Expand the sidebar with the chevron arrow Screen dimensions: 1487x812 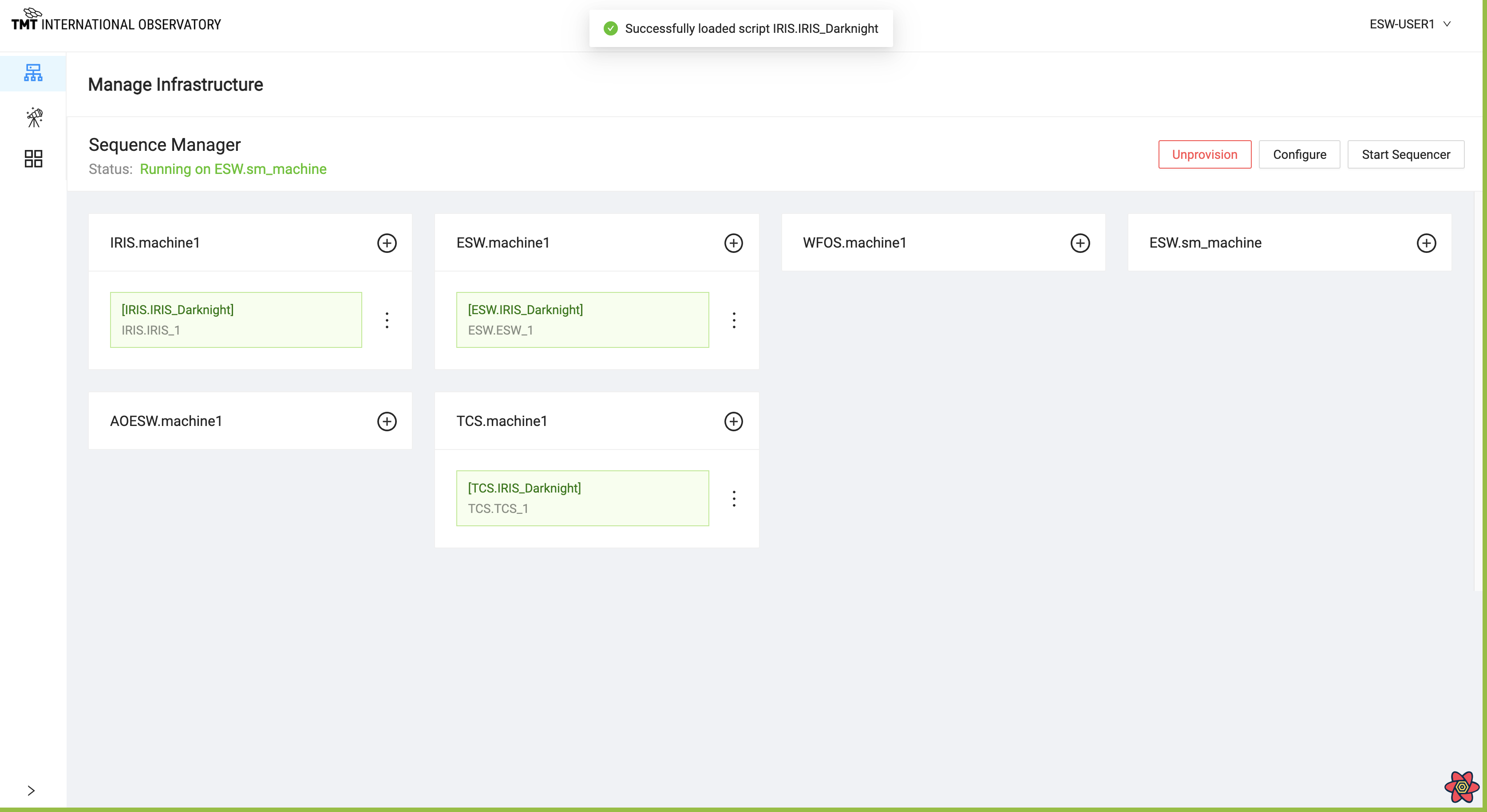pyautogui.click(x=31, y=791)
